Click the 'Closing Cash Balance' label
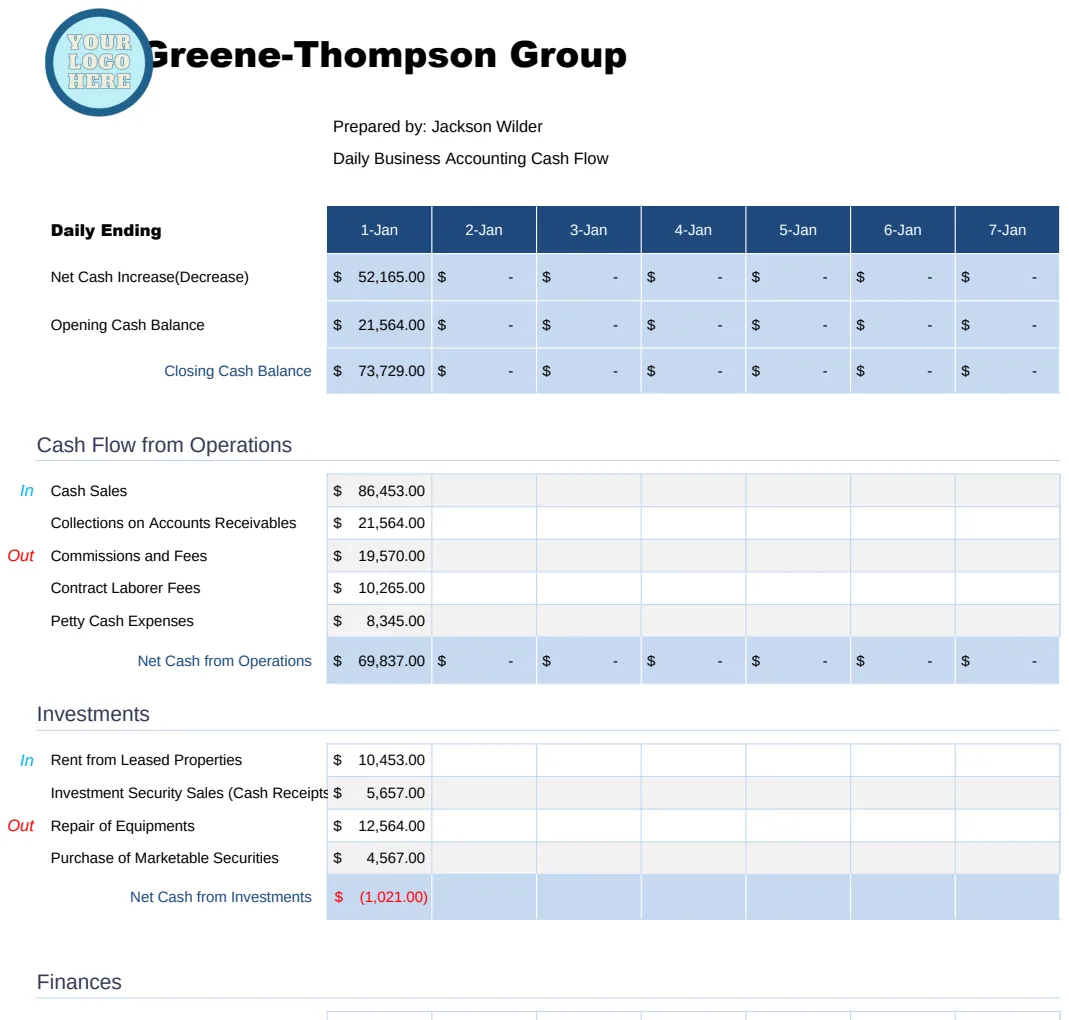The height and width of the screenshot is (1020, 1069). (237, 371)
